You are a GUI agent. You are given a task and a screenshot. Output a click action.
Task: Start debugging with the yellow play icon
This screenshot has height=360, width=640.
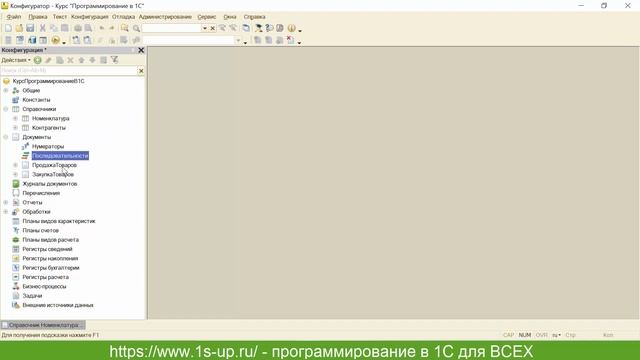point(56,40)
